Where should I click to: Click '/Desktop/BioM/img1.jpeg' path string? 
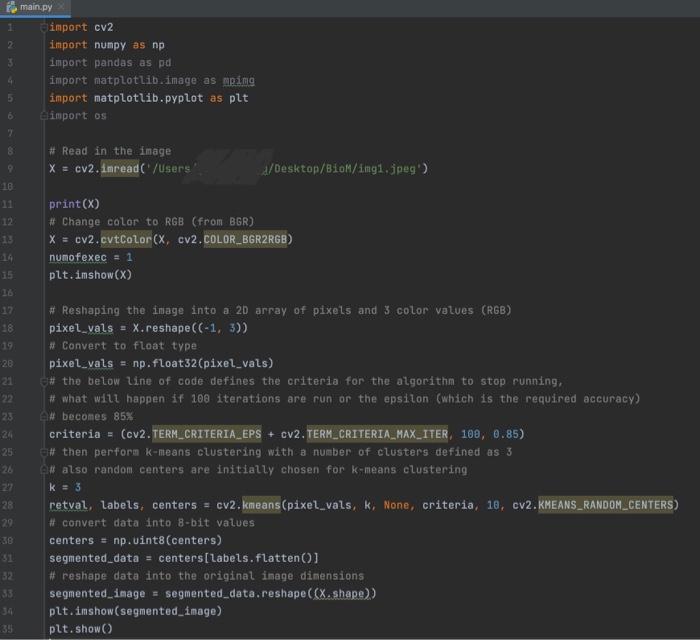[x=342, y=169]
